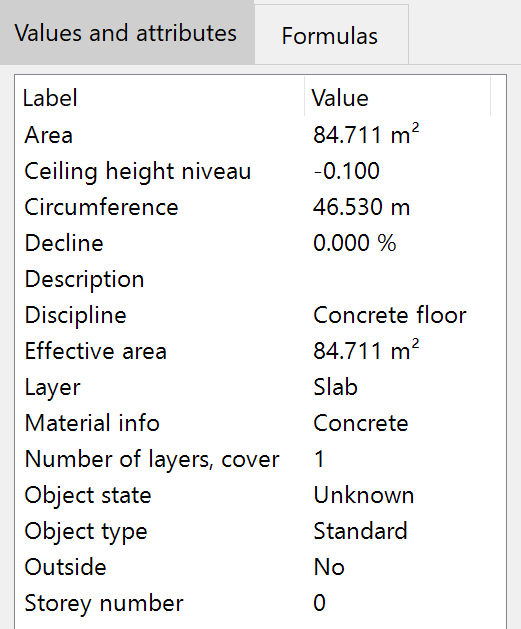
Task: Click the Storey number value 0
Action: pyautogui.click(x=319, y=603)
